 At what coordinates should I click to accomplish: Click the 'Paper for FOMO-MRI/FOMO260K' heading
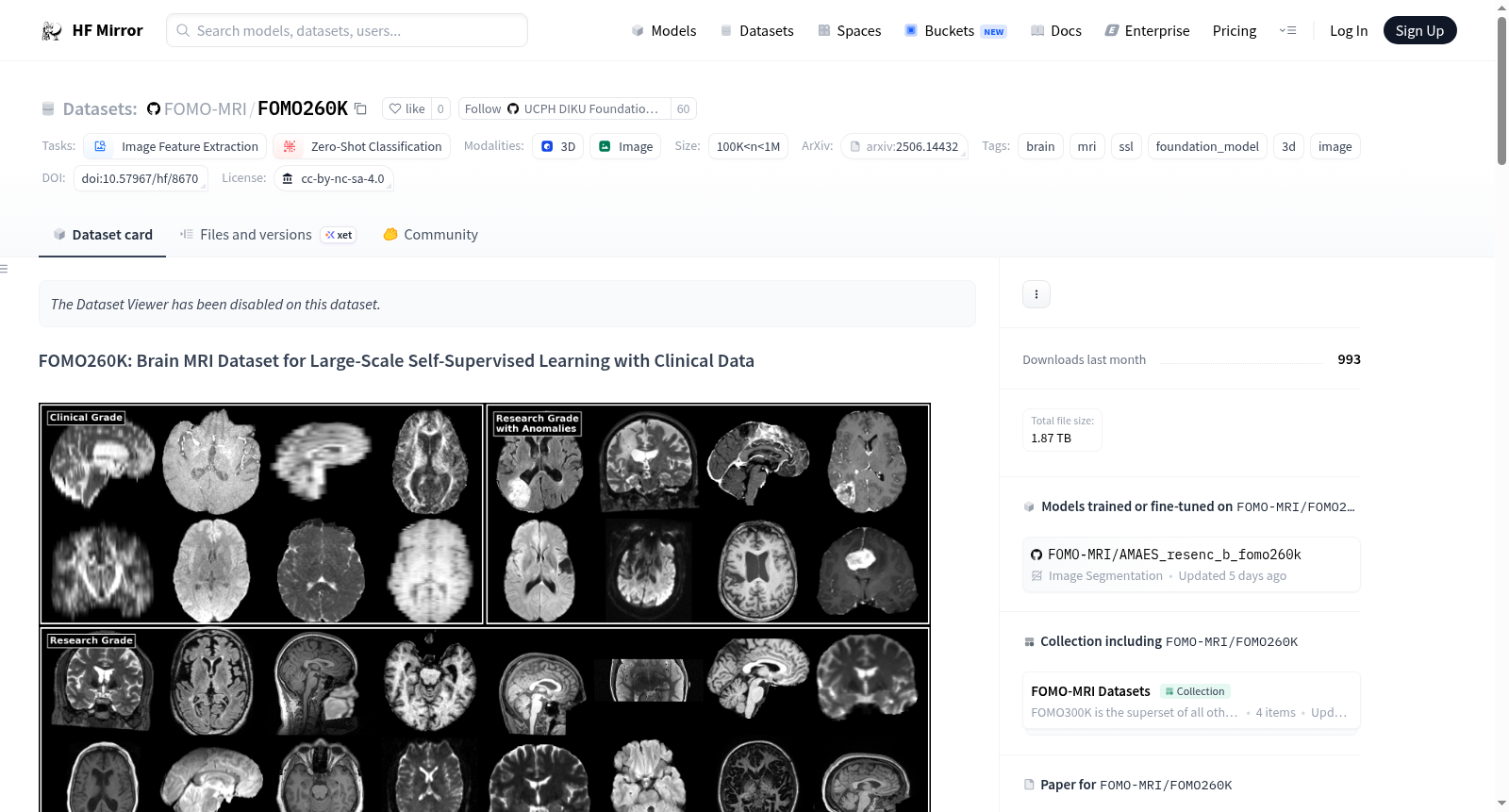pyautogui.click(x=1136, y=785)
